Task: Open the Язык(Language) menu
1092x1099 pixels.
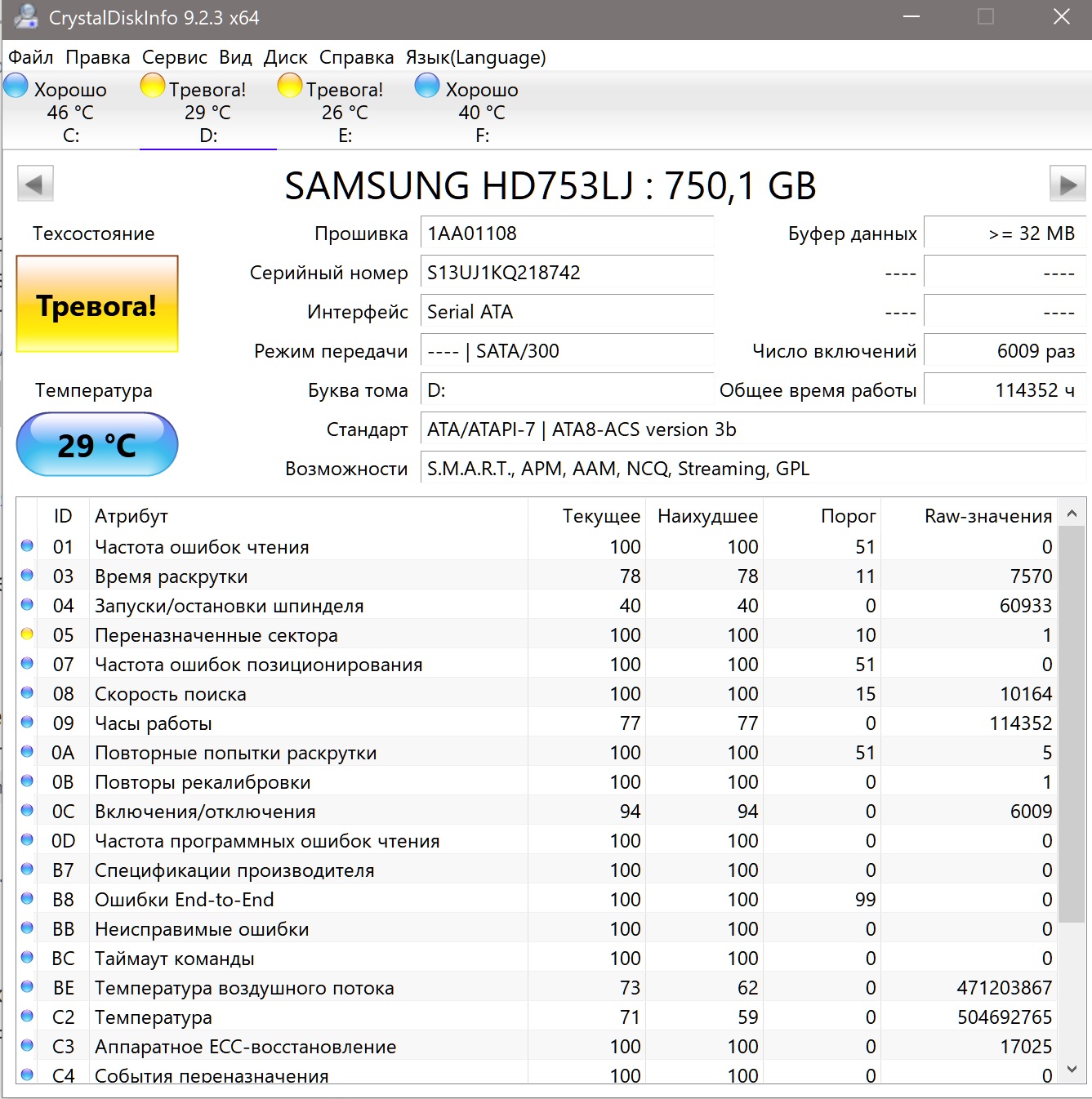Action: point(476,57)
